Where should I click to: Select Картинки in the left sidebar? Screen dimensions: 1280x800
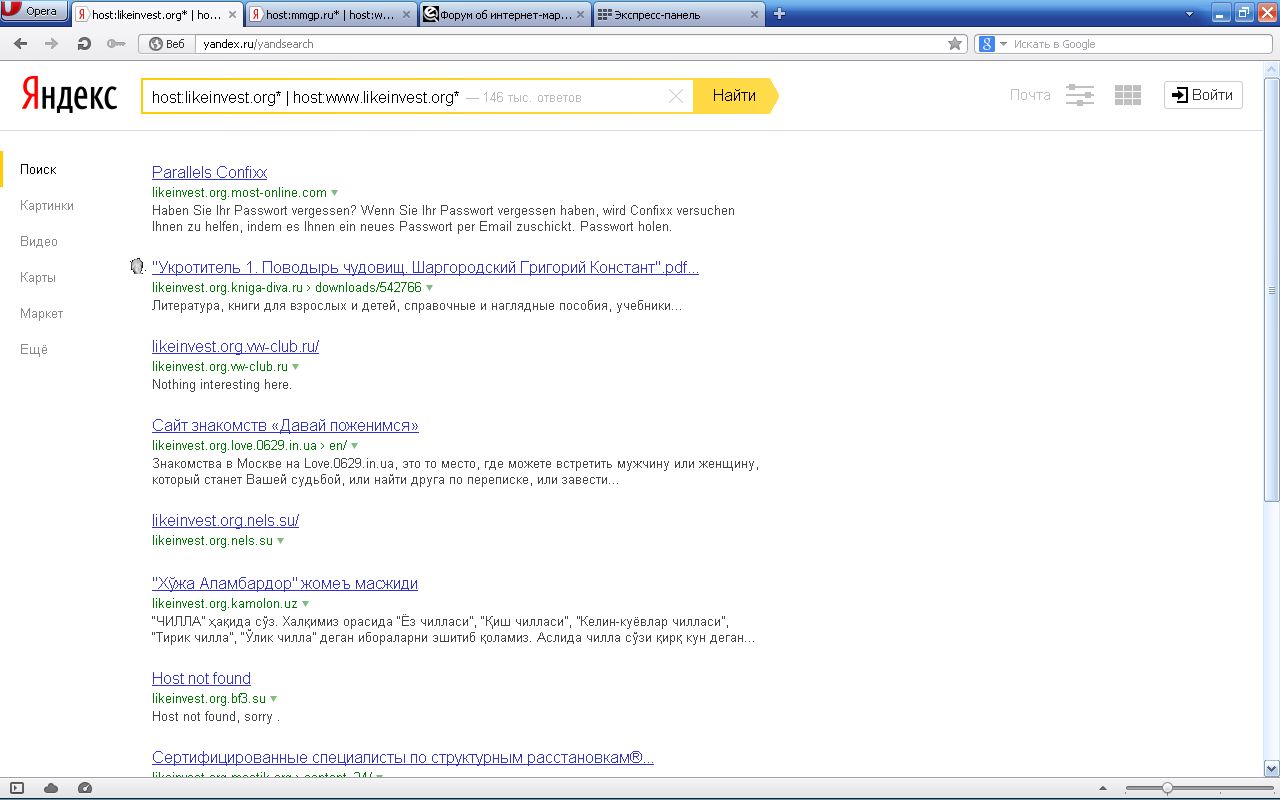tap(47, 205)
